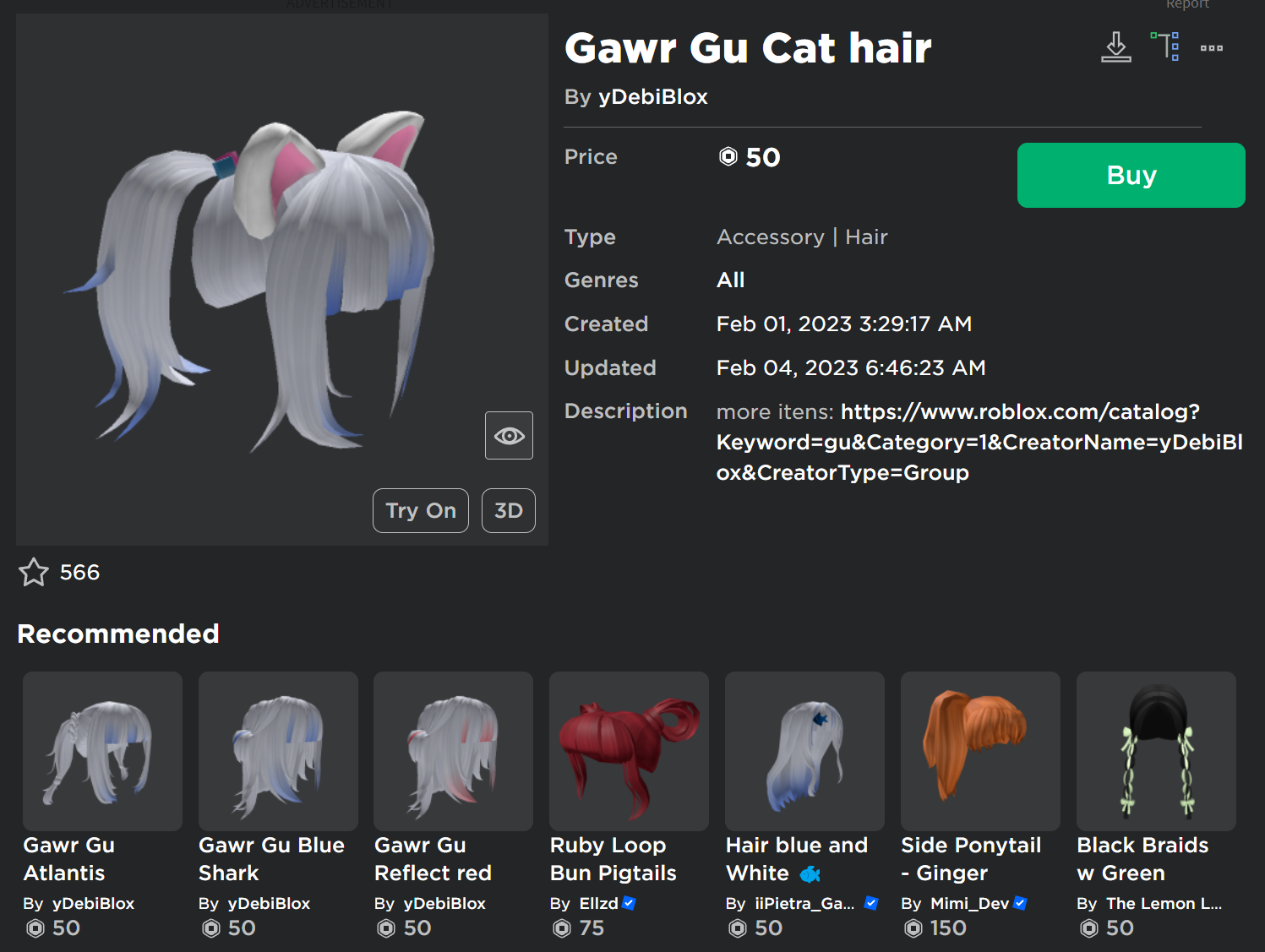Open Gawr Gu Blue Shark thumbnail
Image resolution: width=1265 pixels, height=952 pixels.
[278, 751]
